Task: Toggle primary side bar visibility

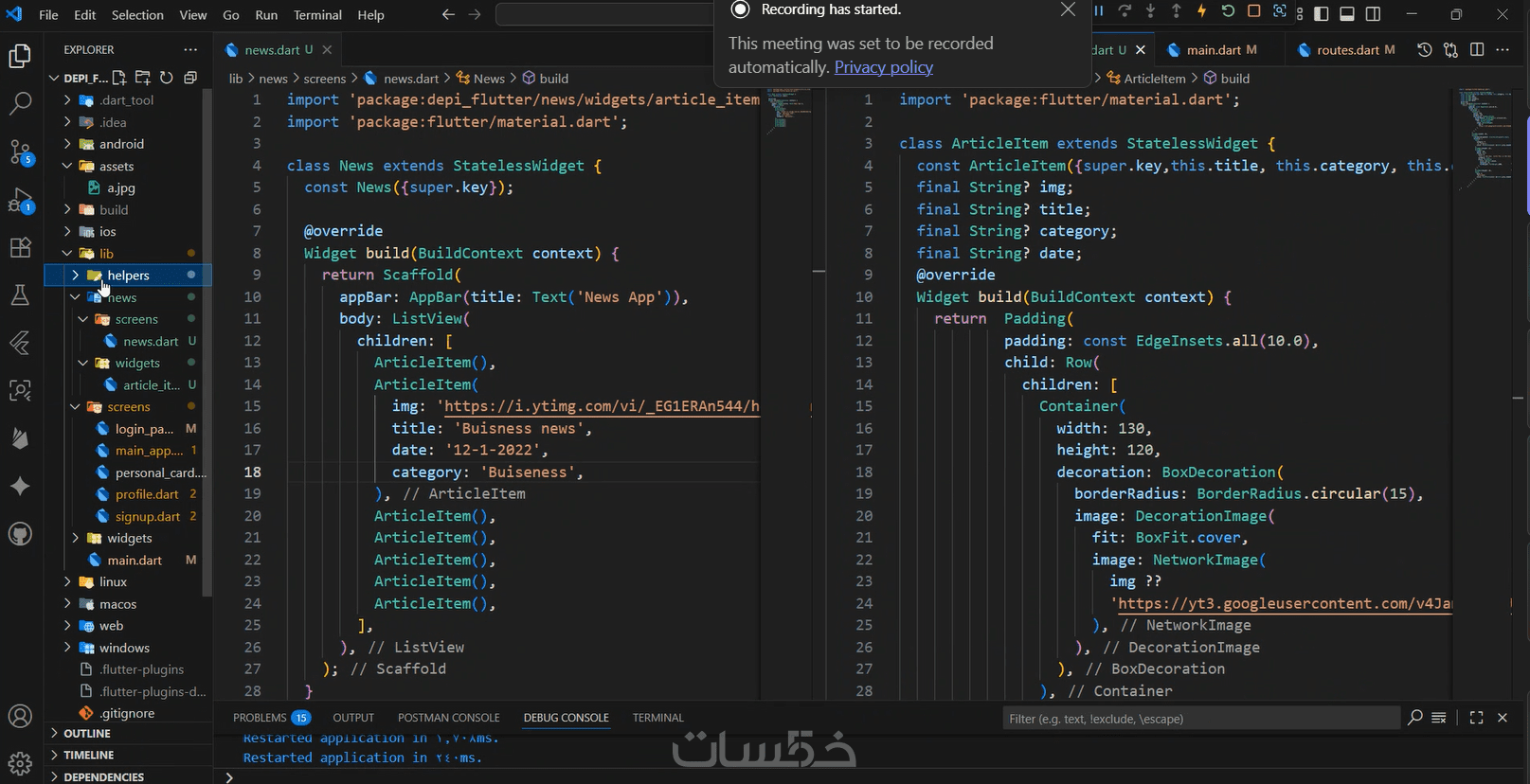Action: tap(1322, 14)
